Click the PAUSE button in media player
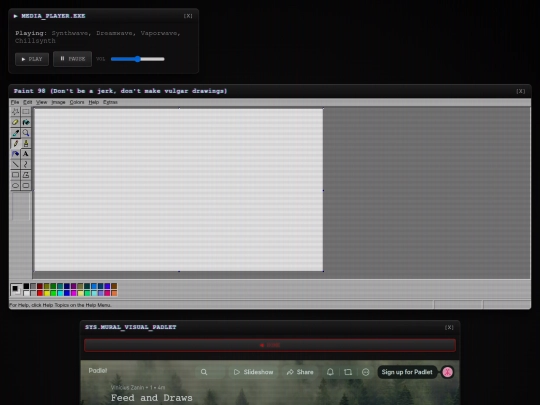The height and width of the screenshot is (405, 540). coord(72,59)
